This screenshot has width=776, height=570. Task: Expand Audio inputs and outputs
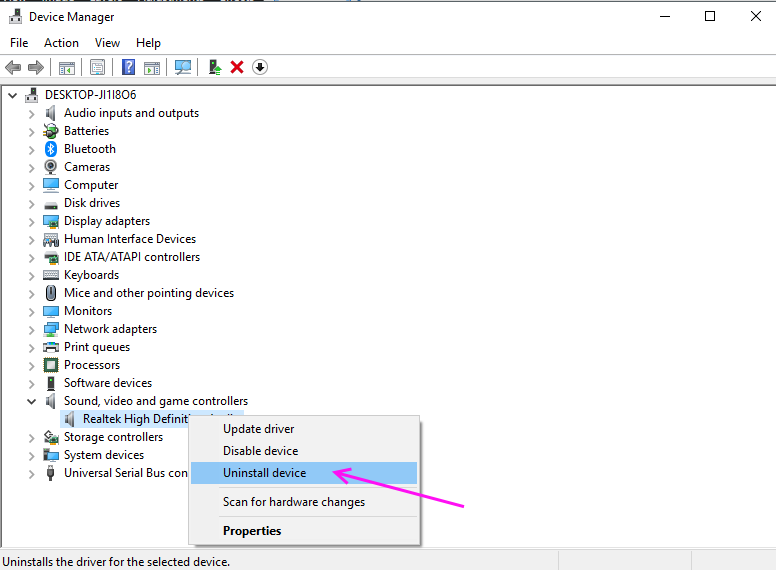click(x=31, y=114)
